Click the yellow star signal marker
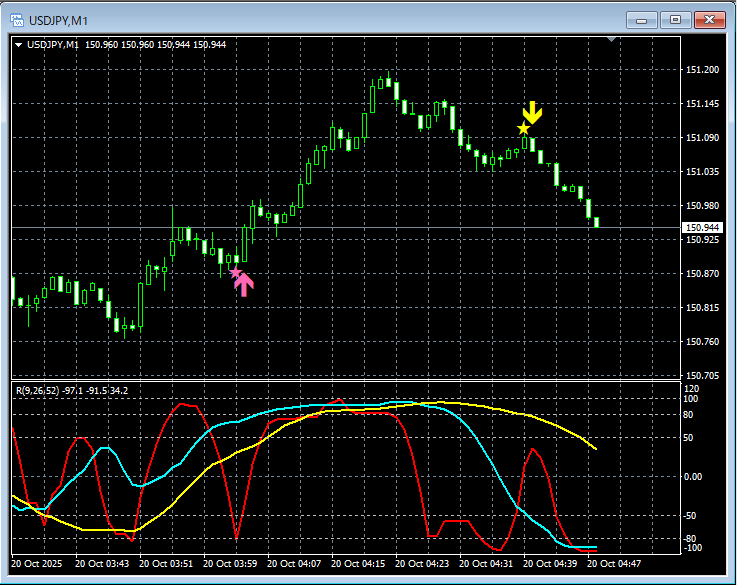Screen dimensions: 738x585 tap(523, 129)
